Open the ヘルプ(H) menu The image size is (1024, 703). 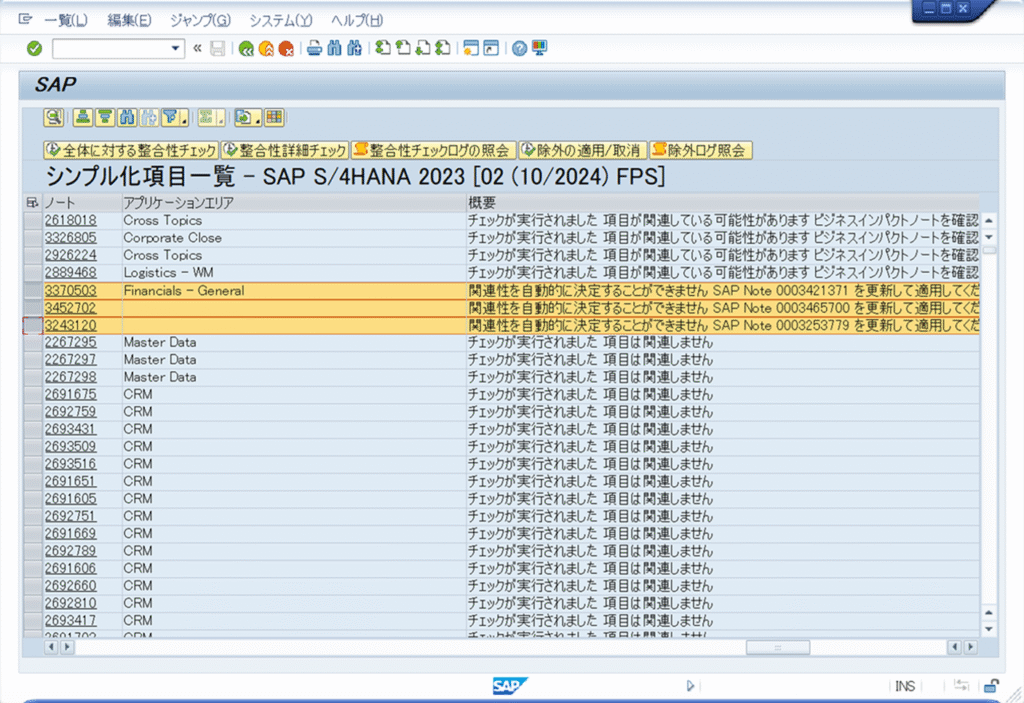357,20
